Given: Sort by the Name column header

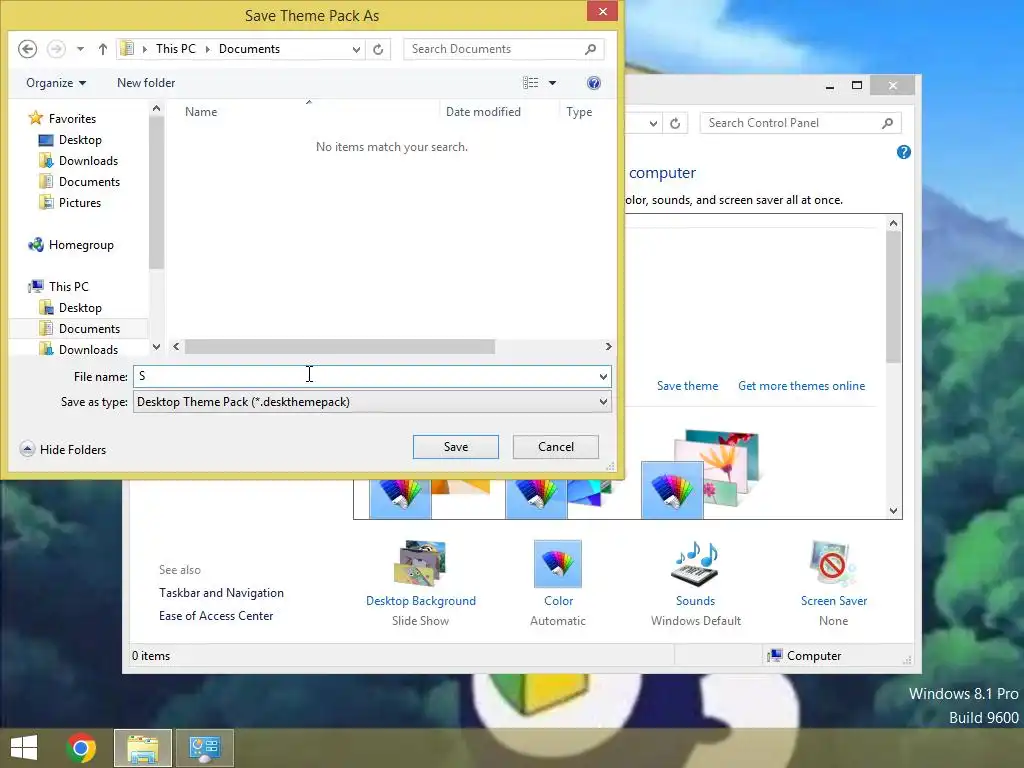Looking at the screenshot, I should coord(201,112).
